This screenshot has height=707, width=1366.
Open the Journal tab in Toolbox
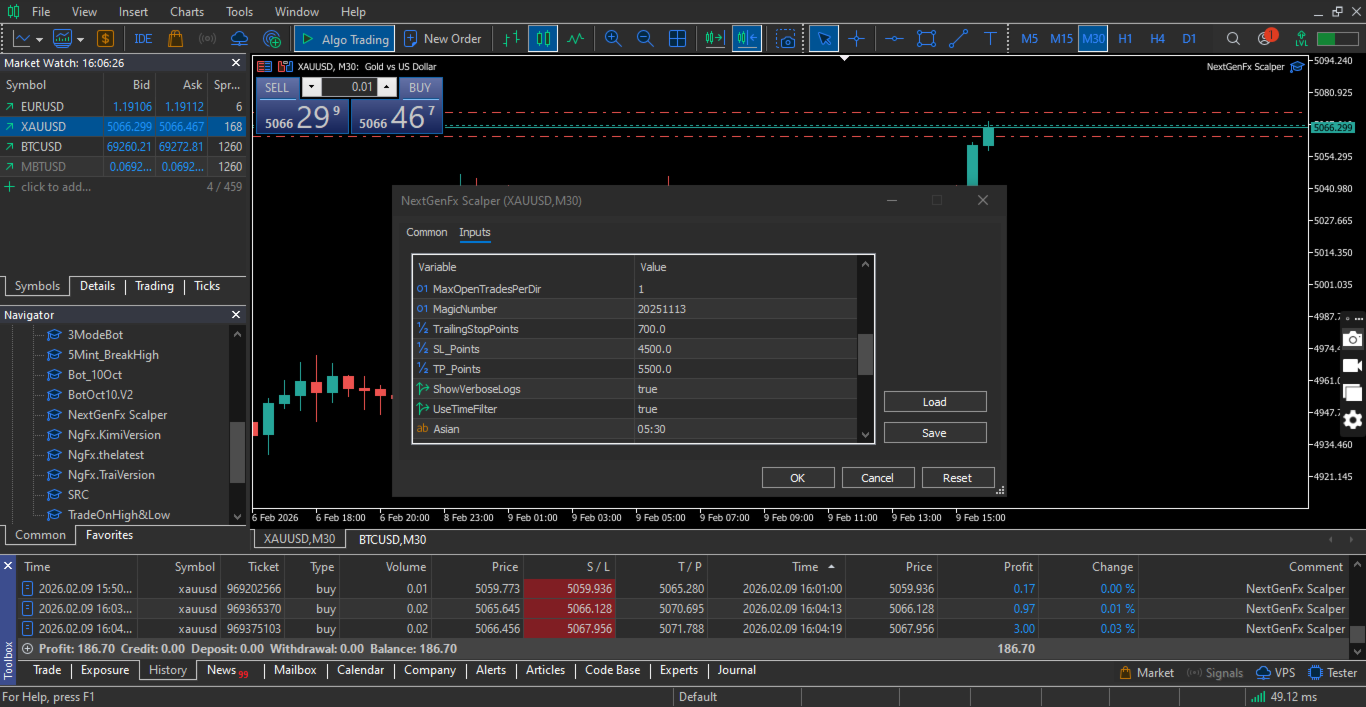(x=737, y=670)
